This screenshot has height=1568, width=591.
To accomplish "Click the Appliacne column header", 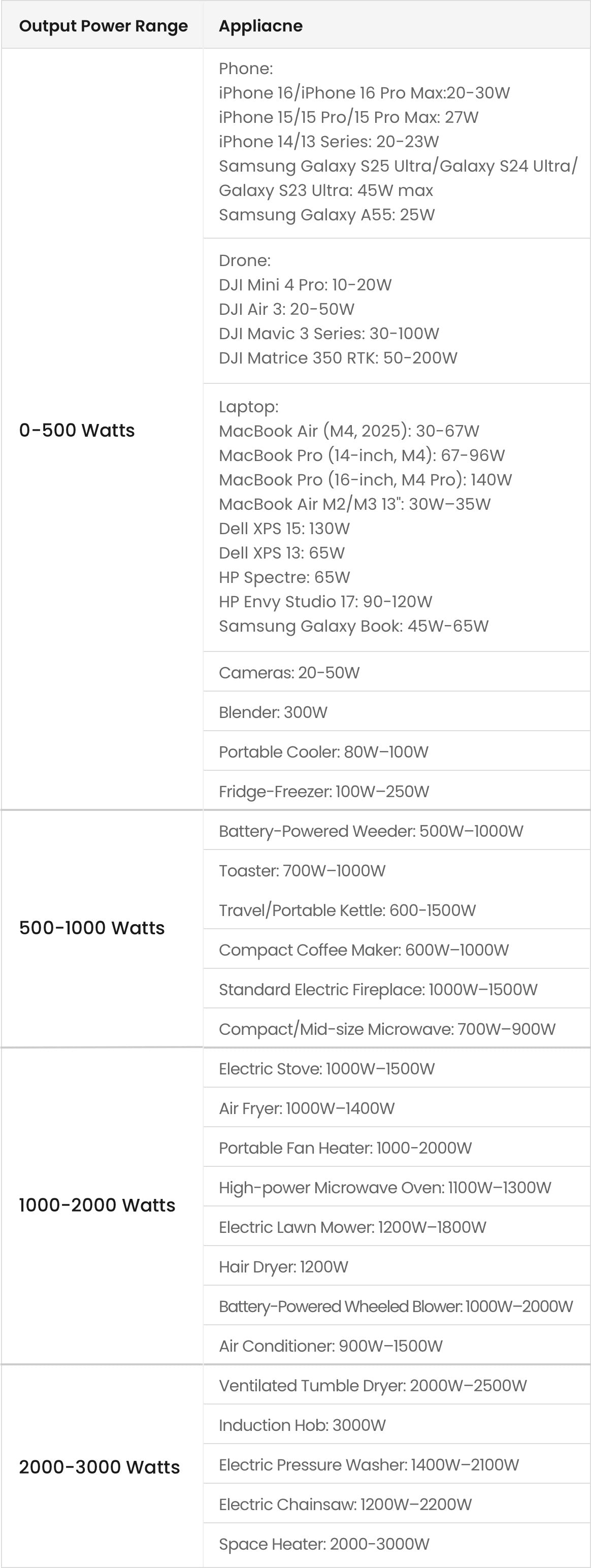I will 260,26.
